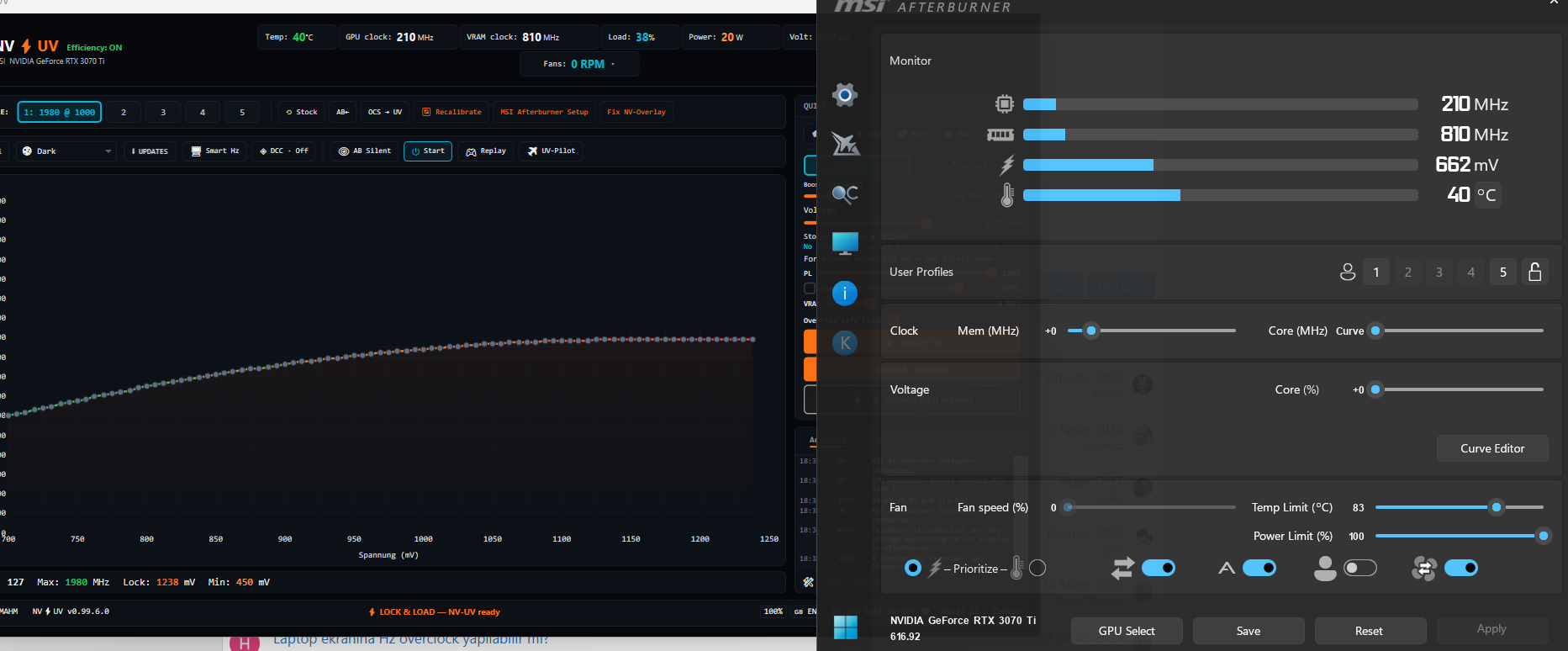Viewport: 1568px width, 651px height.
Task: Open the OC Scanner magnifier icon
Action: pyautogui.click(x=845, y=194)
